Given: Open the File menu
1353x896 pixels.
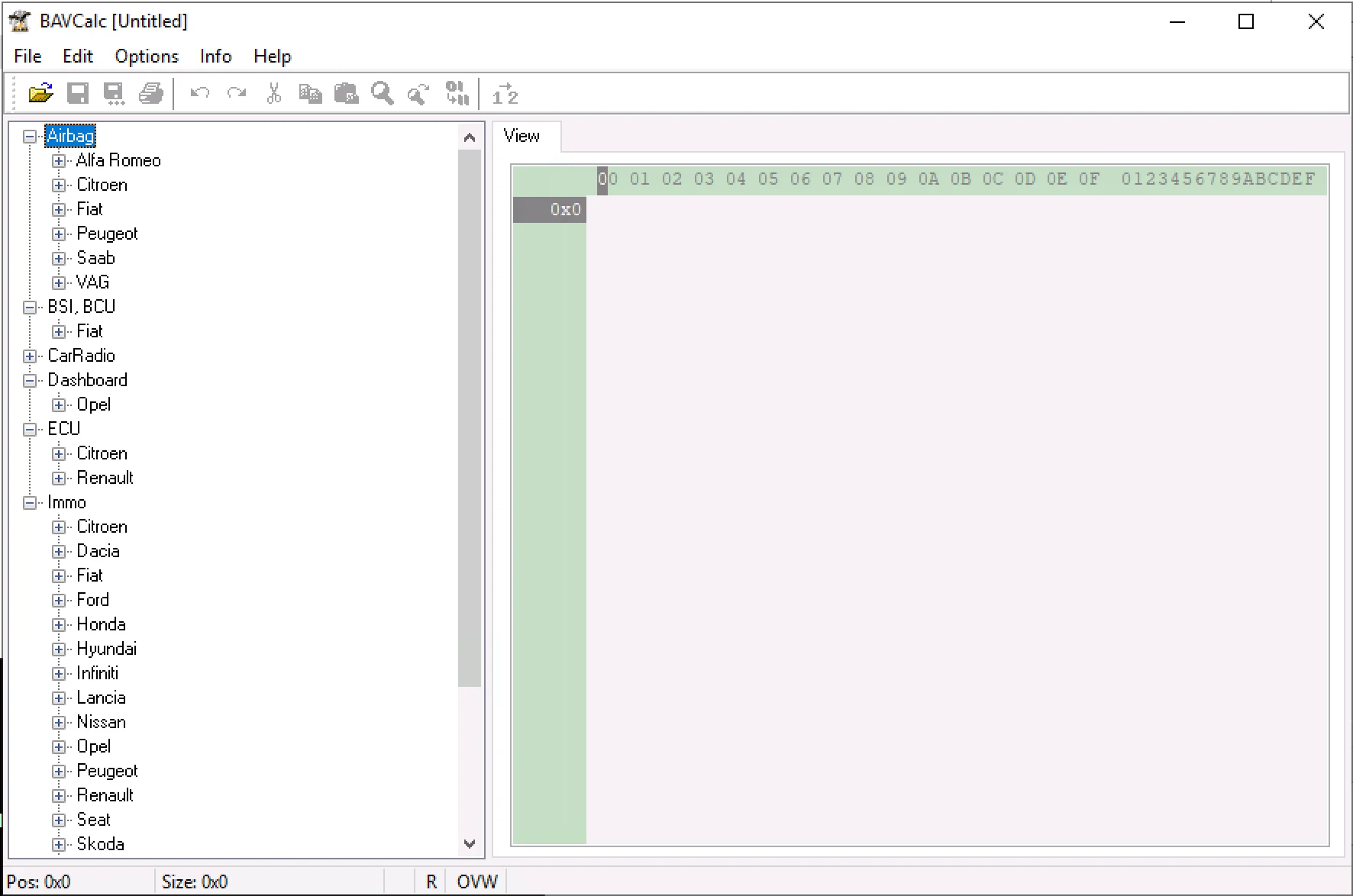Looking at the screenshot, I should click(x=27, y=56).
